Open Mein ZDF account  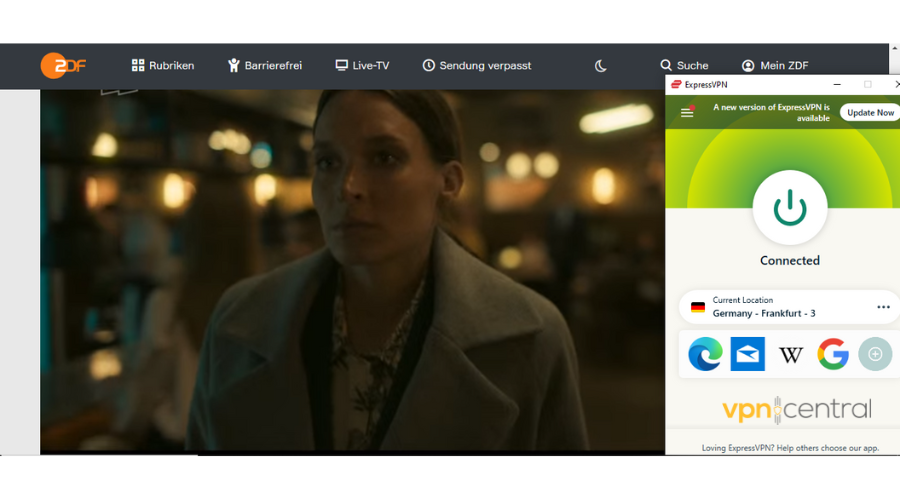click(x=775, y=66)
